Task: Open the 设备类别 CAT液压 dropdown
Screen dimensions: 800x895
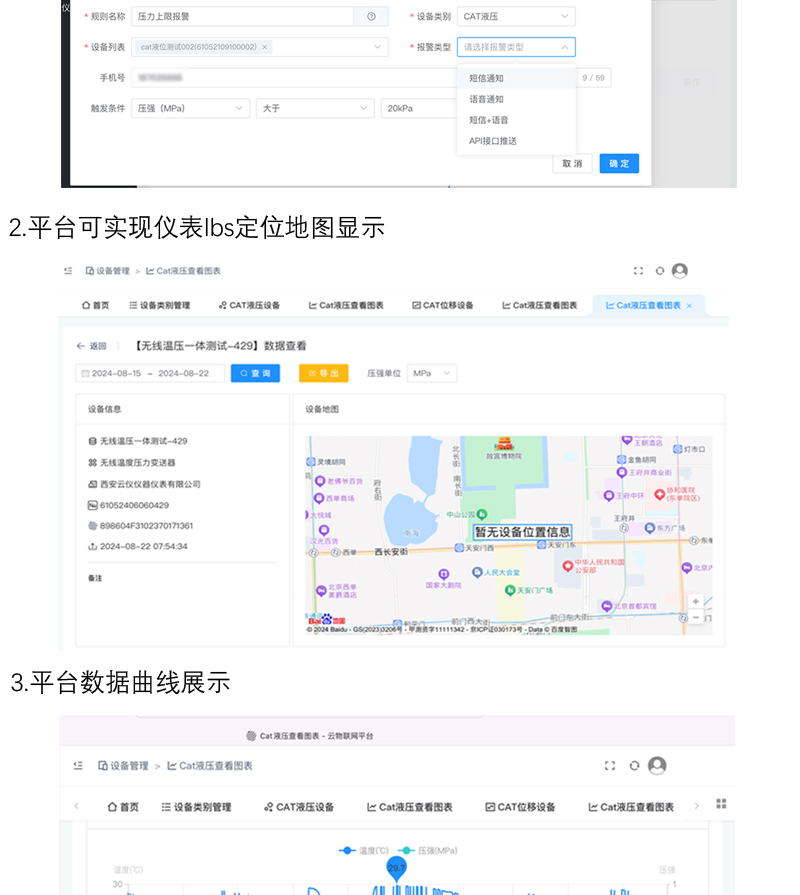Action: [516, 17]
